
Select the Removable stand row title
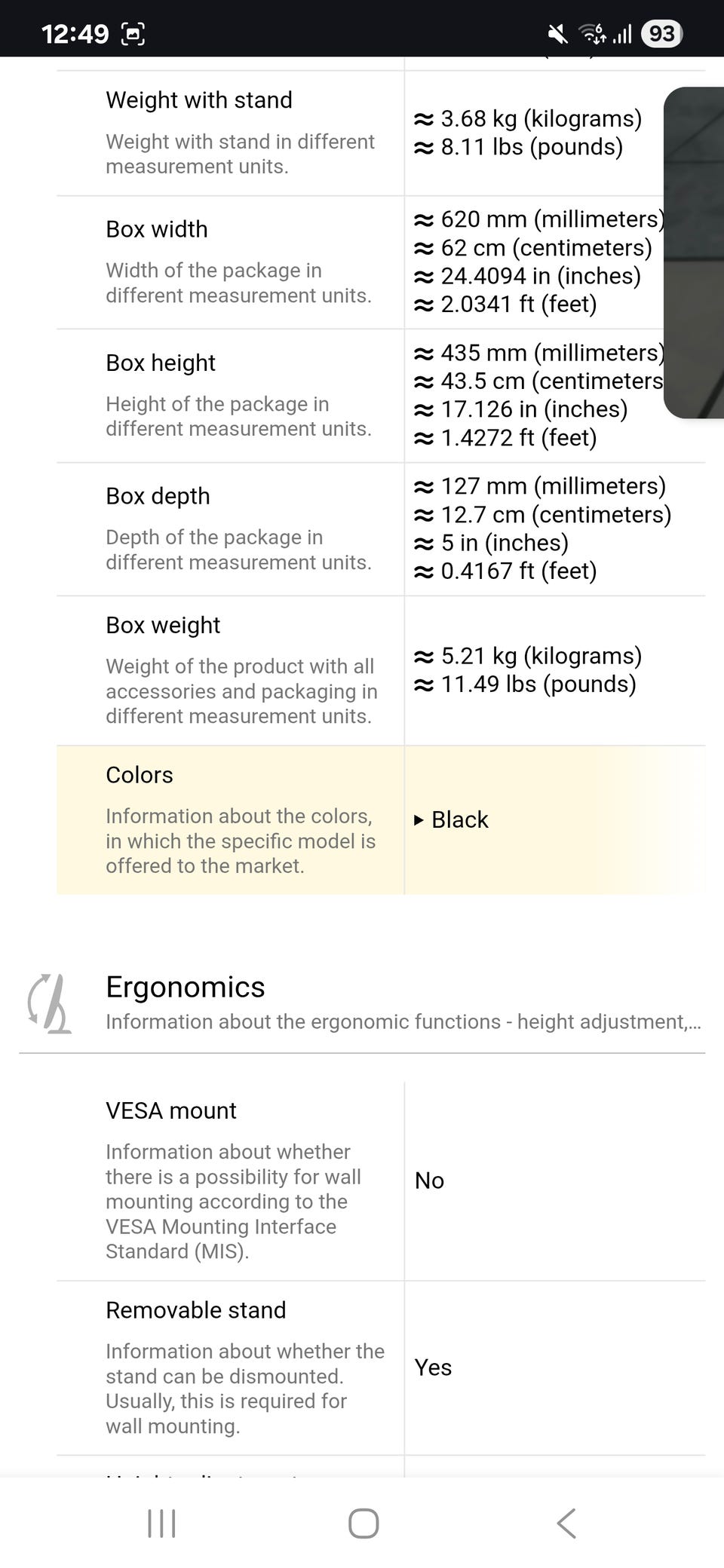[x=196, y=1310]
